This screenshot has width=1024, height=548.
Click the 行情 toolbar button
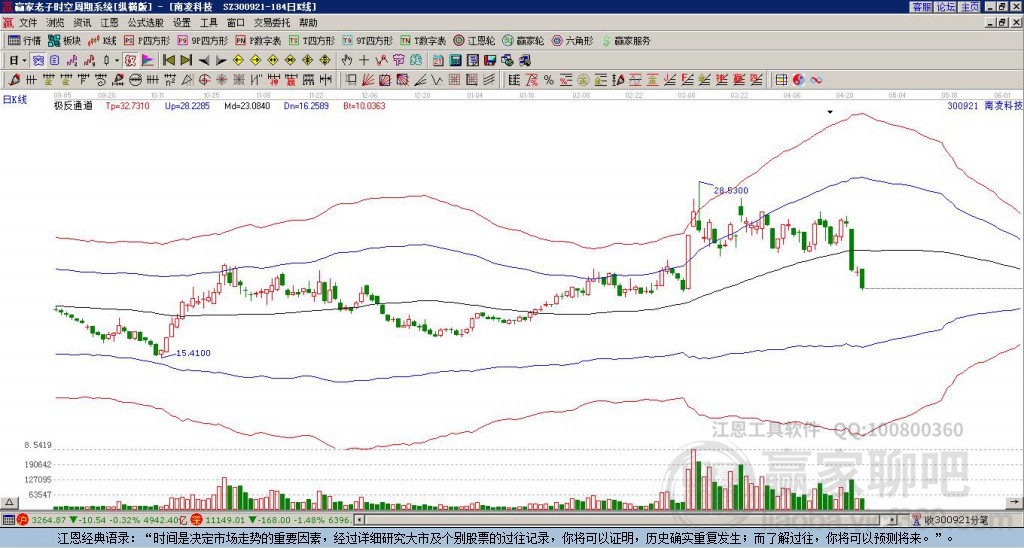pyautogui.click(x=25, y=40)
